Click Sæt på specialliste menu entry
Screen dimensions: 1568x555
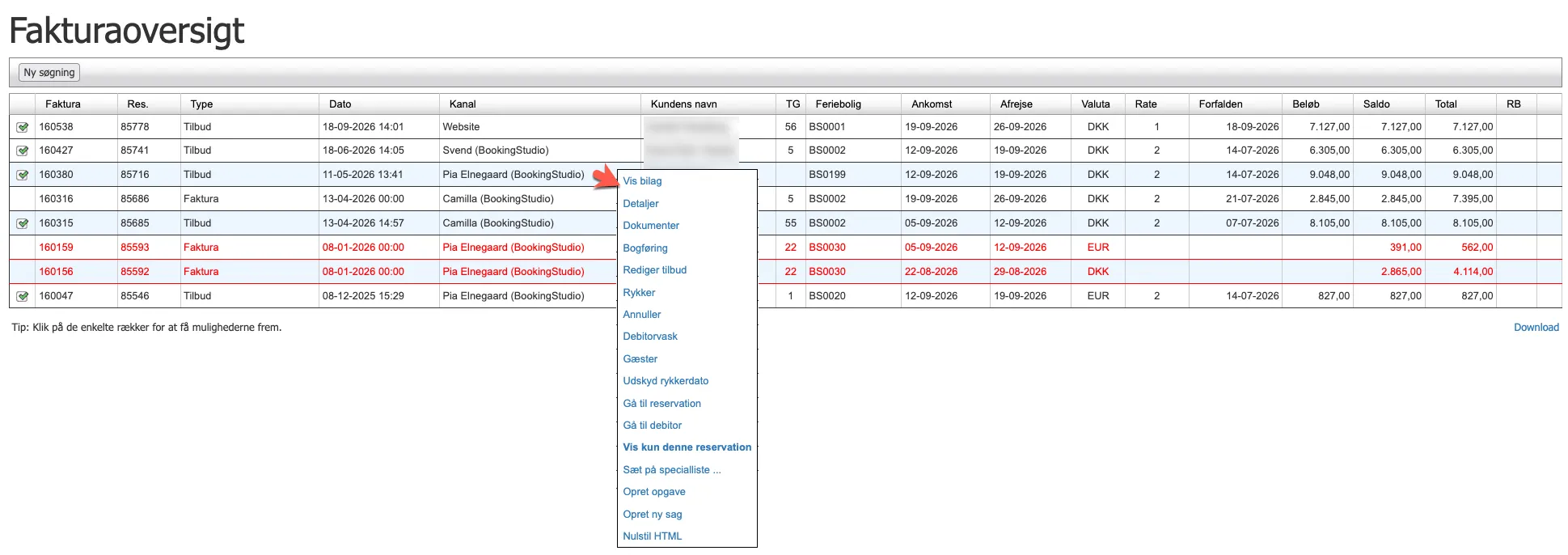671,470
